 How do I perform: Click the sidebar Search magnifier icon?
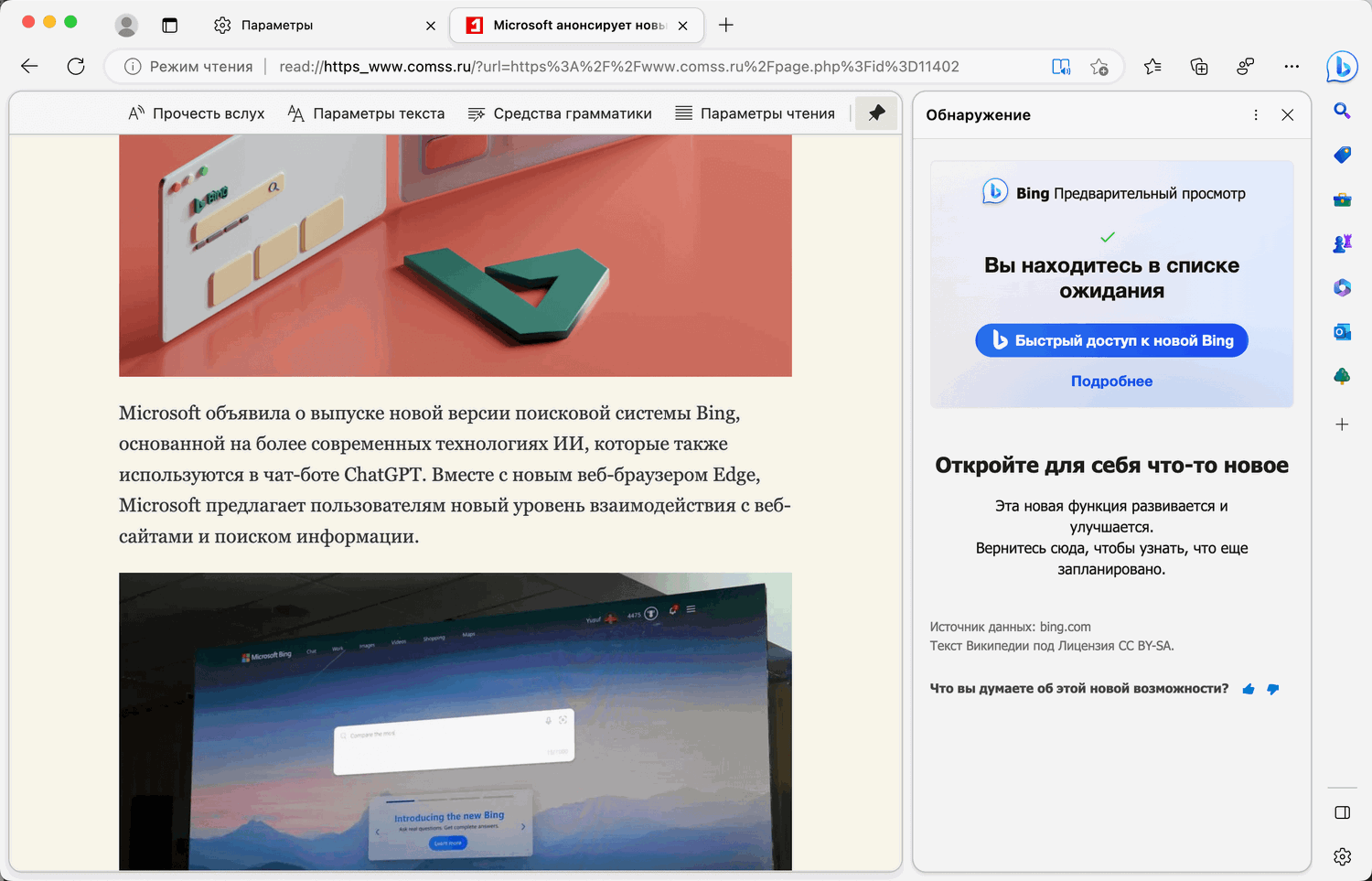click(x=1342, y=111)
